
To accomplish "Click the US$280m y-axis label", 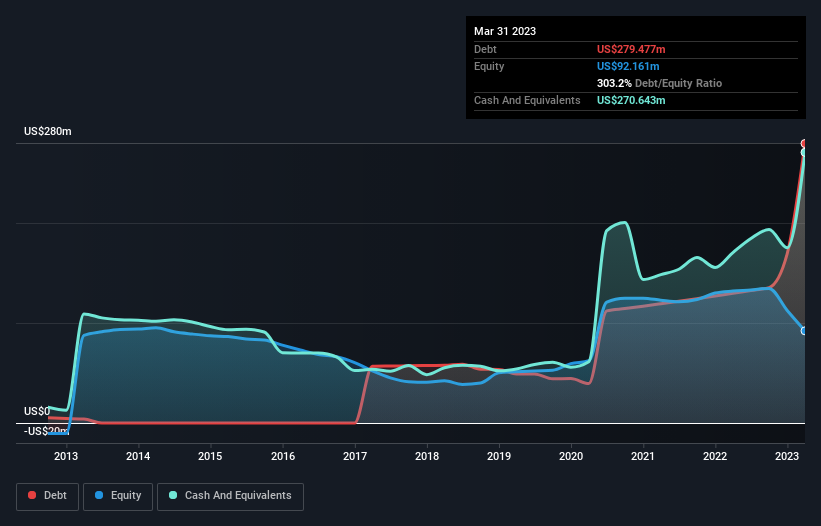I will pos(48,131).
